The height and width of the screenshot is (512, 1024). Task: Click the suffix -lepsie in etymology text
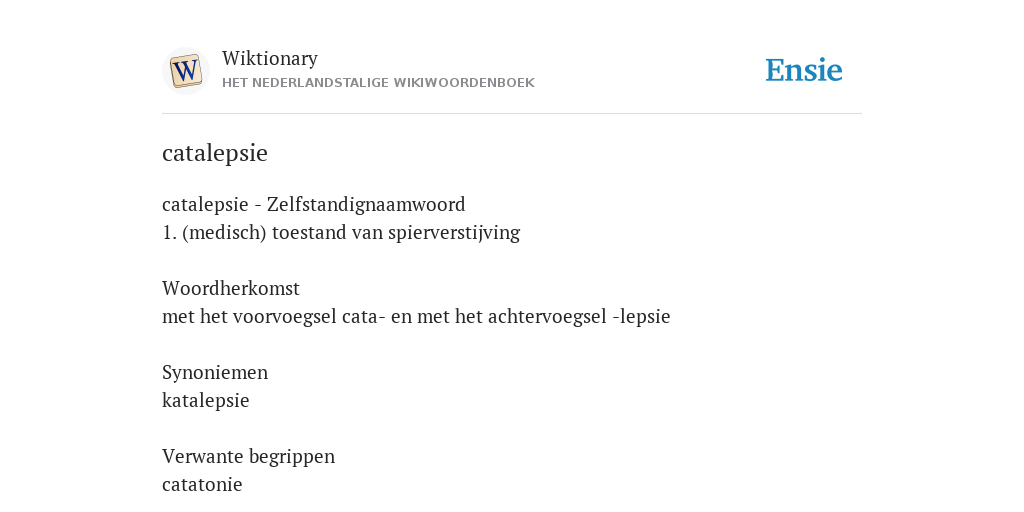641,317
